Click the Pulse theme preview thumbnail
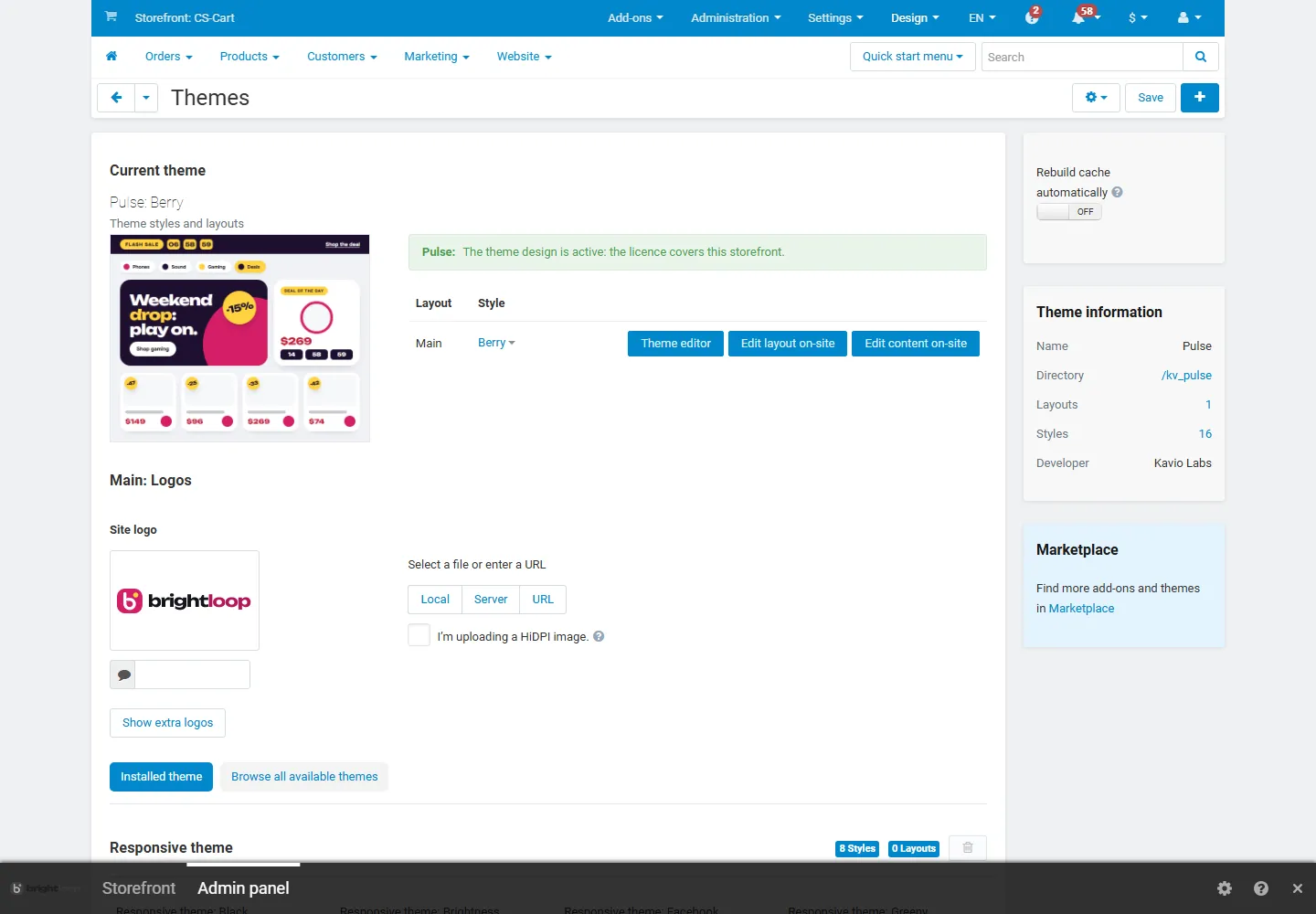 pyautogui.click(x=239, y=338)
